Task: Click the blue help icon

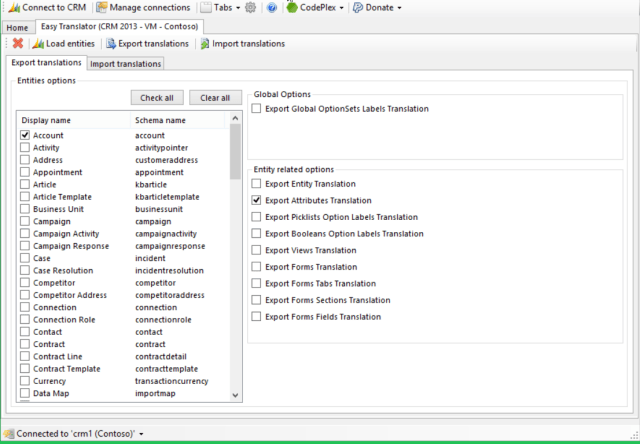Action: (271, 7)
